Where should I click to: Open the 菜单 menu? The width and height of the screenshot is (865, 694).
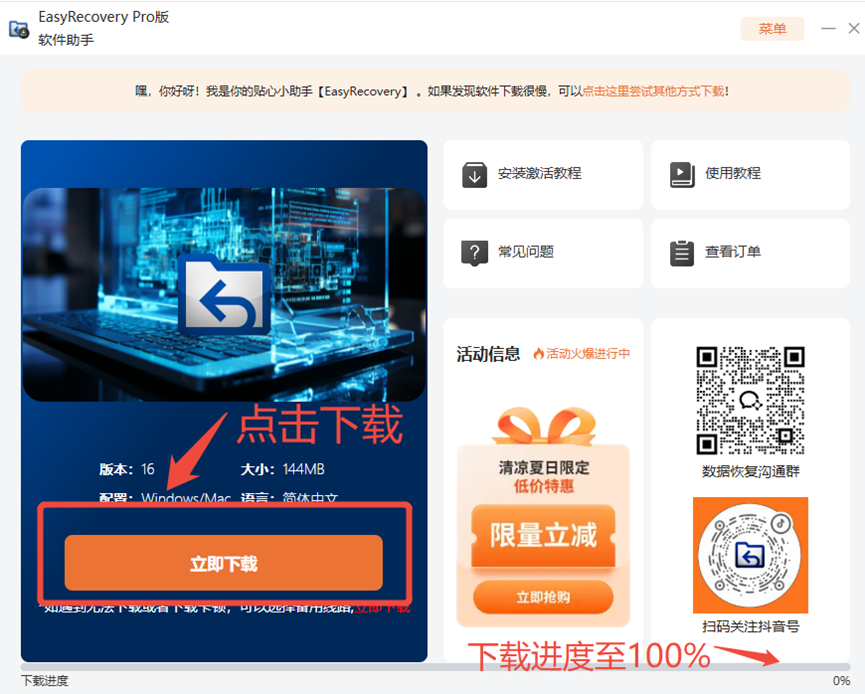pos(772,29)
